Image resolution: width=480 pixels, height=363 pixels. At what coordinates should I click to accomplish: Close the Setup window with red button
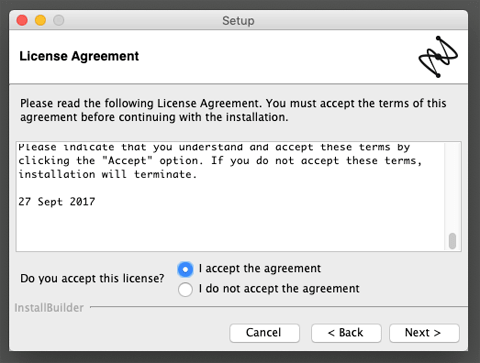(x=22, y=20)
